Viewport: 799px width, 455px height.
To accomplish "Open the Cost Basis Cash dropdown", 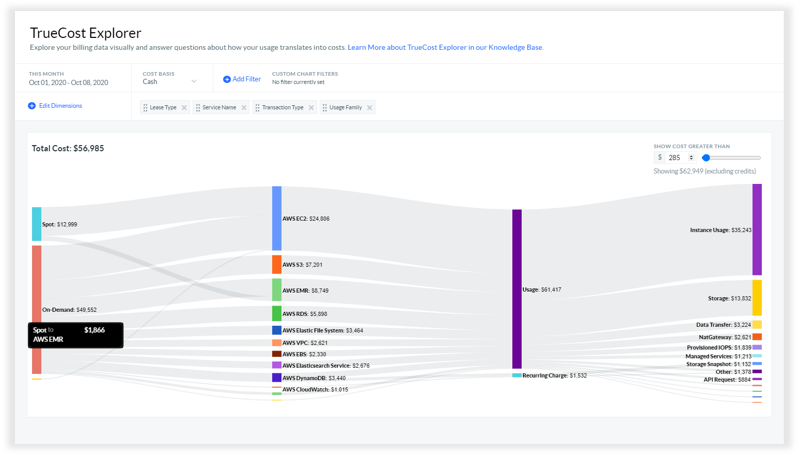I will pos(170,82).
